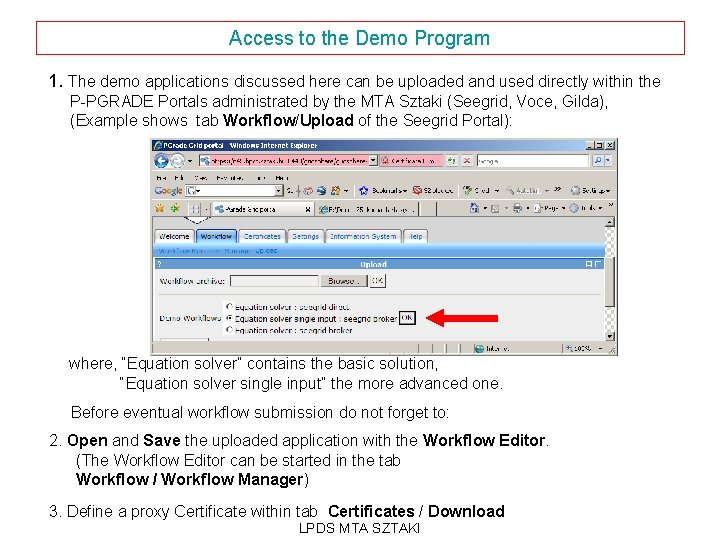Click the pink address bar URL field
Viewport: 720px width, 540px height.
tap(283, 161)
